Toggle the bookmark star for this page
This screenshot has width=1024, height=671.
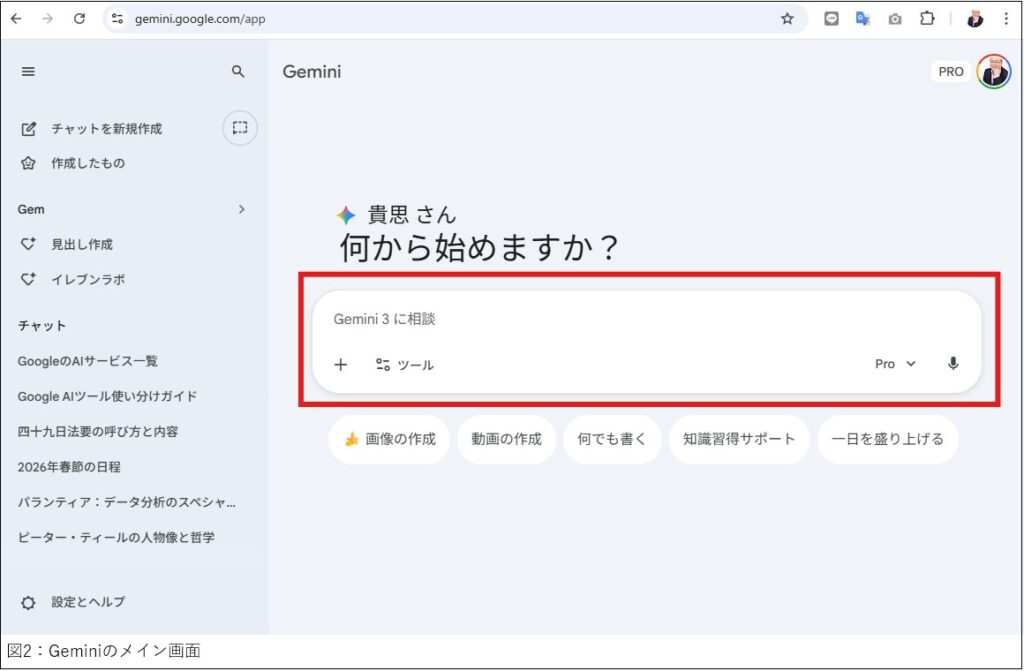(x=789, y=18)
